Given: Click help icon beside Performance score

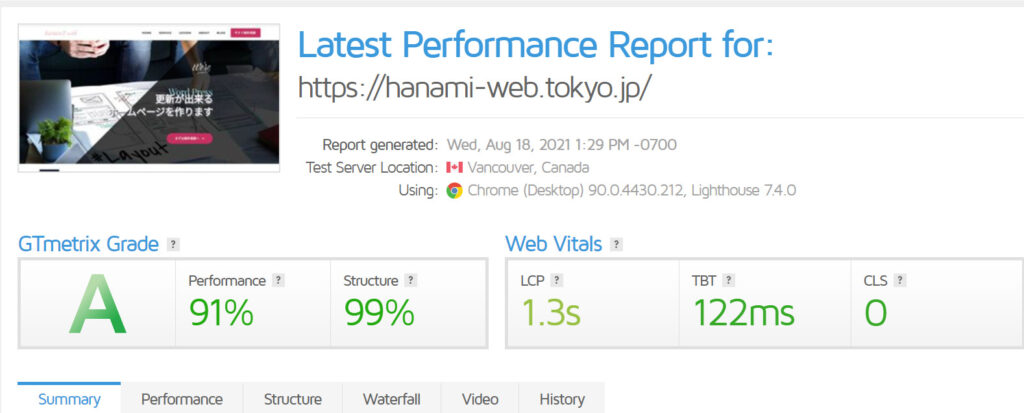Looking at the screenshot, I should click(279, 281).
